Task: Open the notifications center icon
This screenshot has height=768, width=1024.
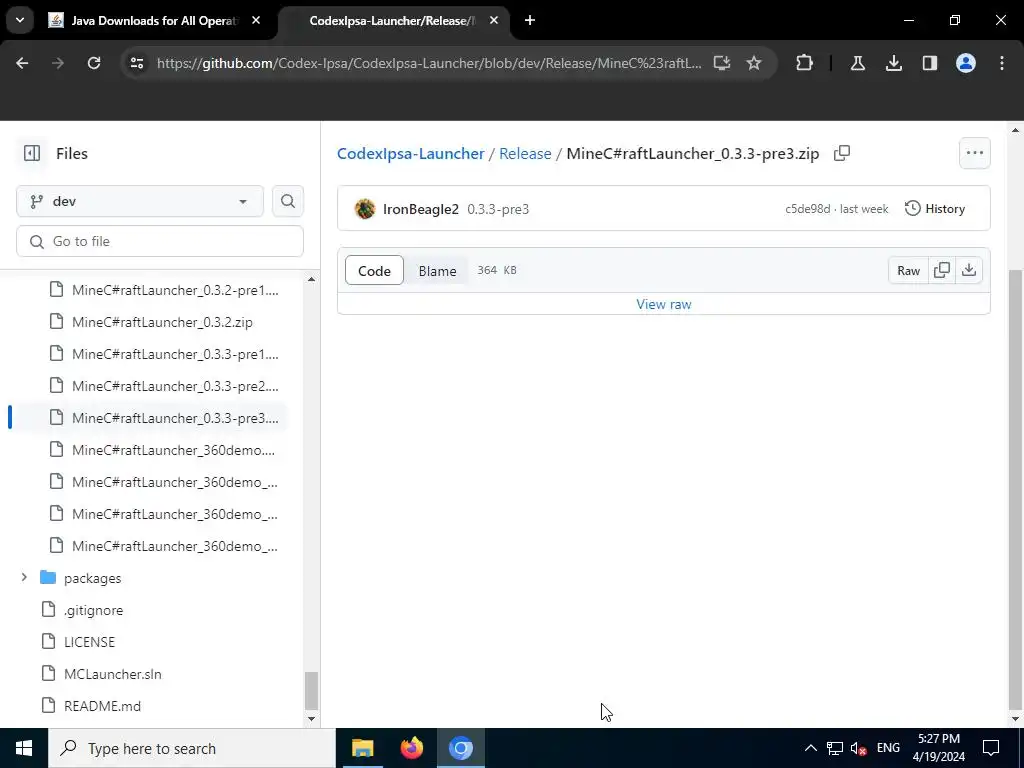Action: point(991,748)
